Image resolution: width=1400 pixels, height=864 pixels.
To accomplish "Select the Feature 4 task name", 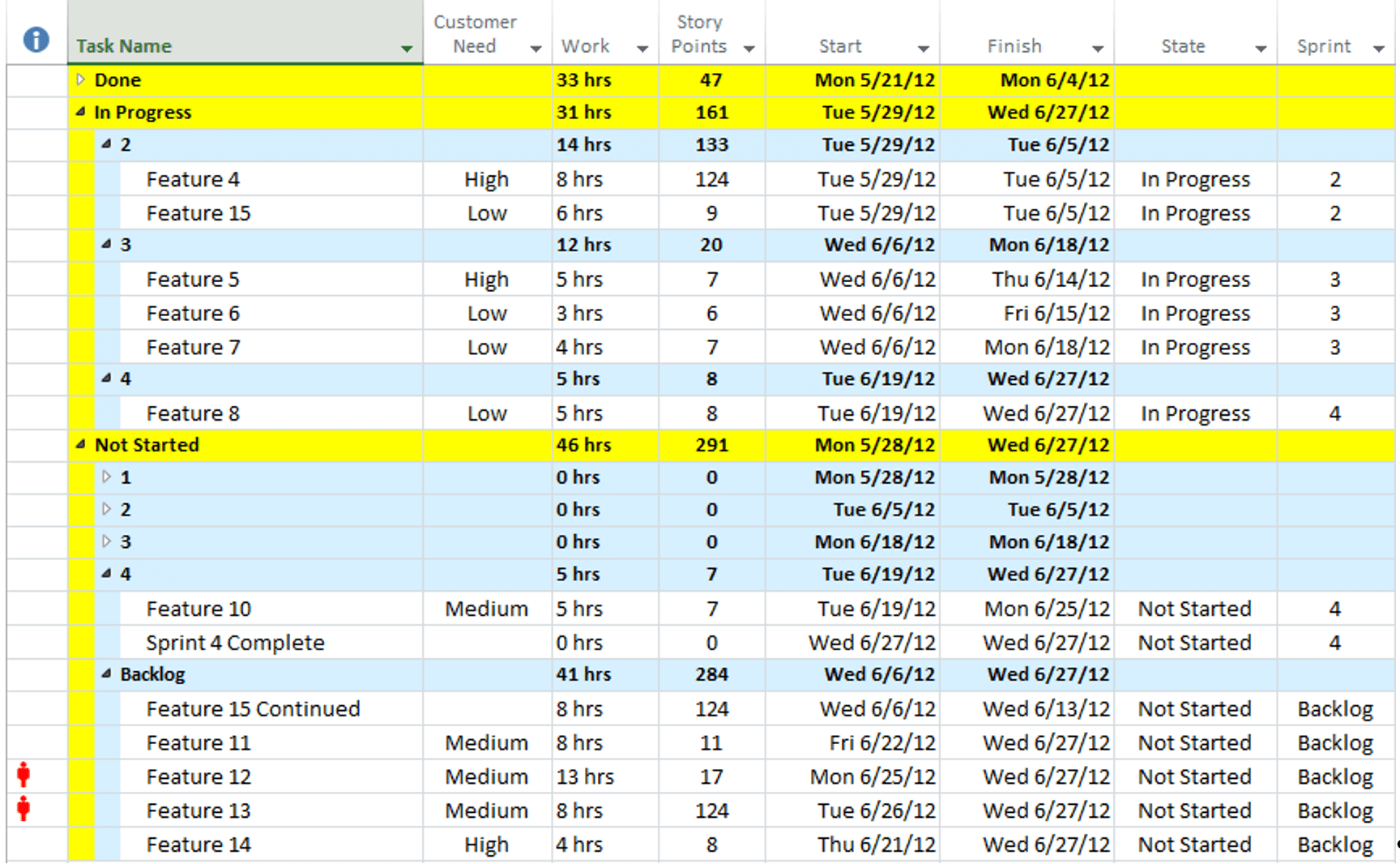I will 193,179.
